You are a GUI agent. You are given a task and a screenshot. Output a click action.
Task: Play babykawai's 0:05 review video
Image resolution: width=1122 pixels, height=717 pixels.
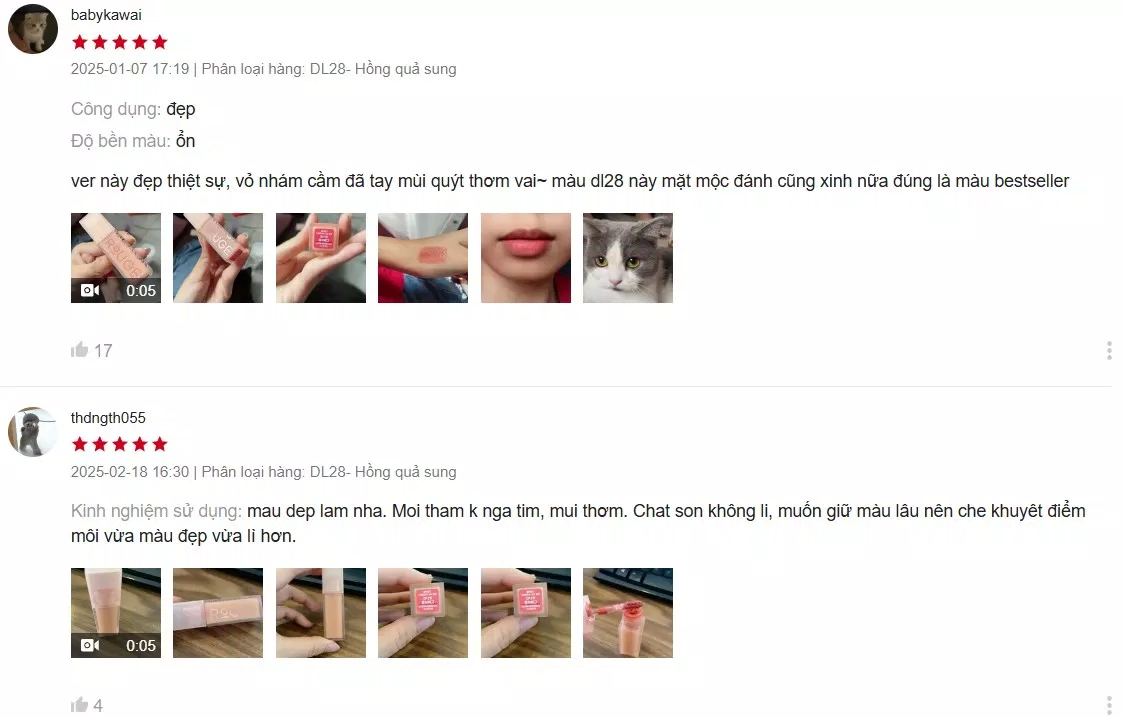116,258
